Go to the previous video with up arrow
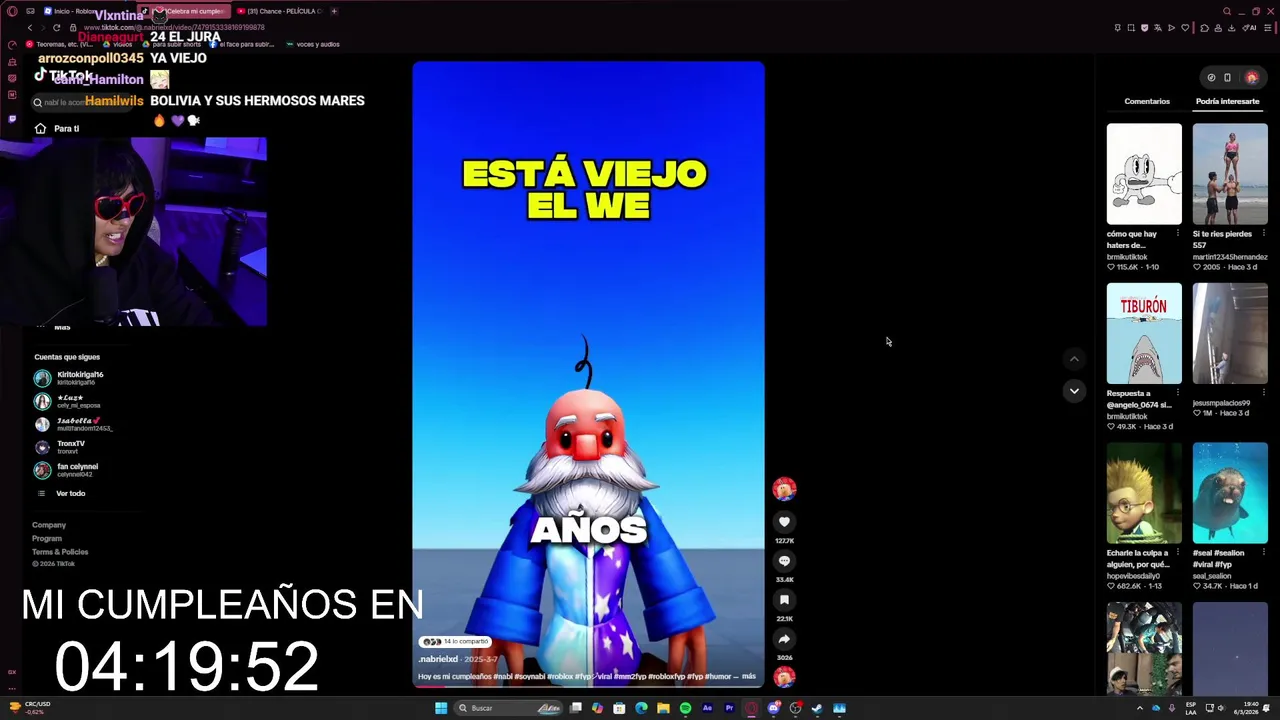The height and width of the screenshot is (720, 1280). click(1074, 359)
